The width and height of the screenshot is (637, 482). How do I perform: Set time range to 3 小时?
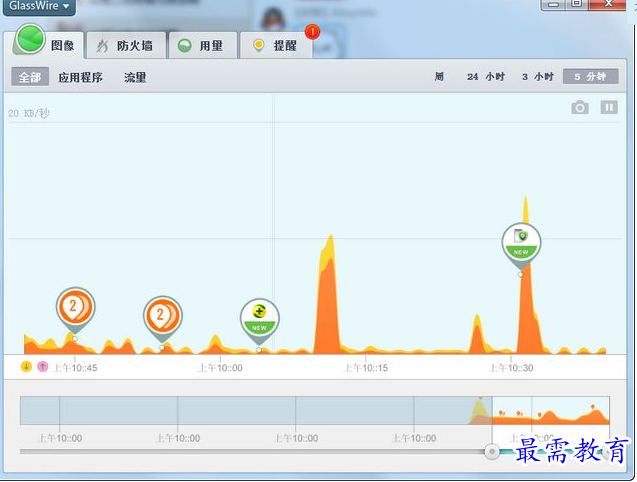click(x=537, y=76)
